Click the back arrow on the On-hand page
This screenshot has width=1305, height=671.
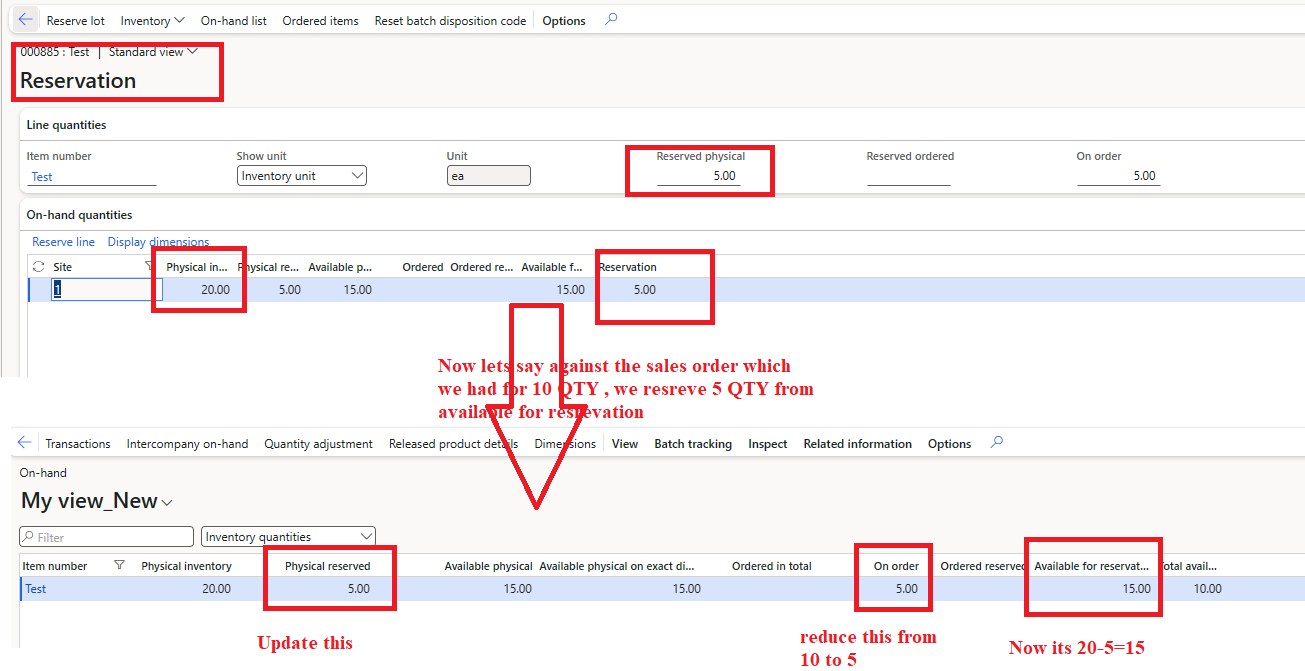(26, 443)
